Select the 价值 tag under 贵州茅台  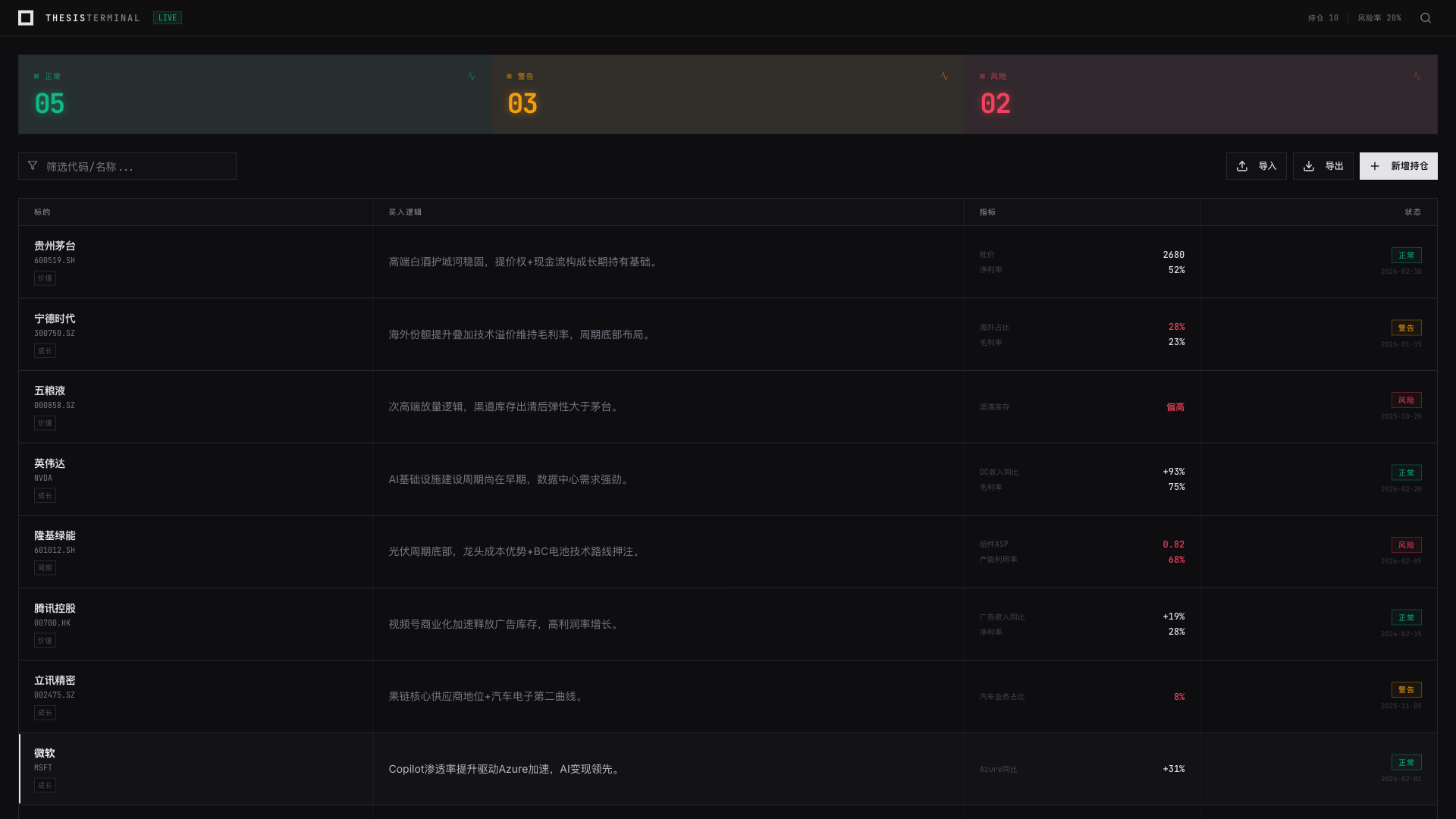[x=45, y=278]
